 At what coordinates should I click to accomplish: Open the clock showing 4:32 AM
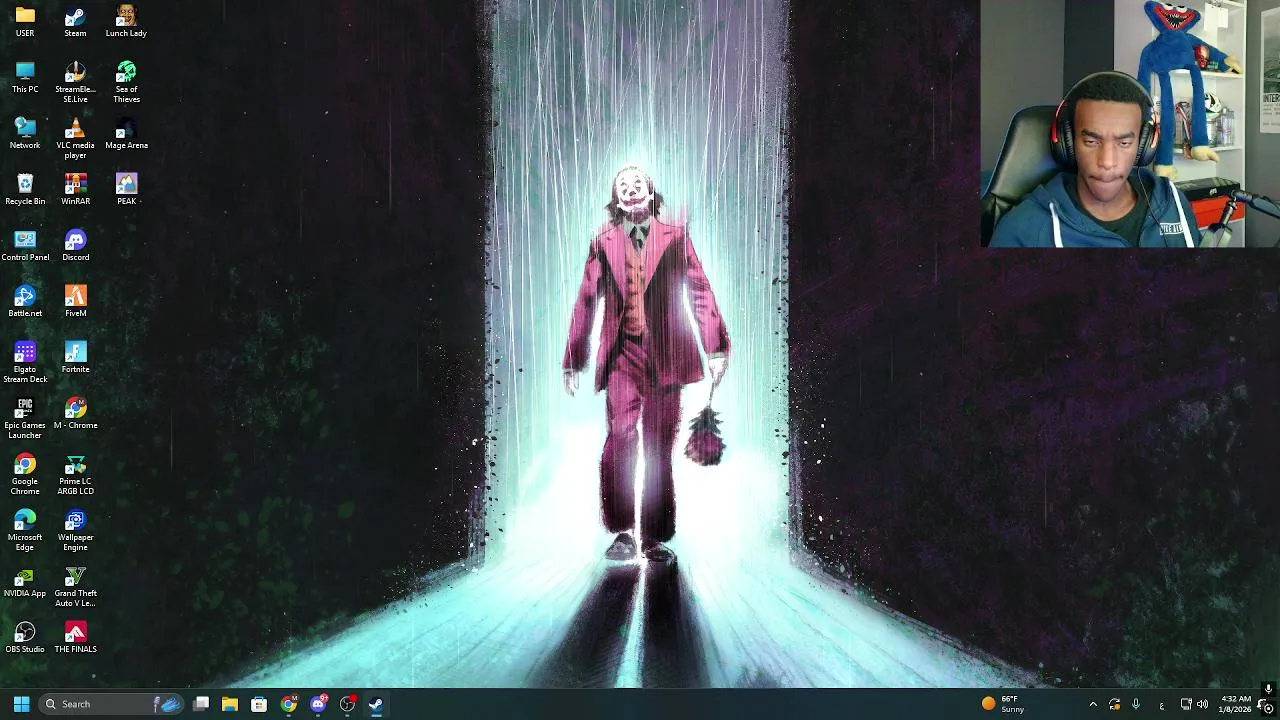1236,704
